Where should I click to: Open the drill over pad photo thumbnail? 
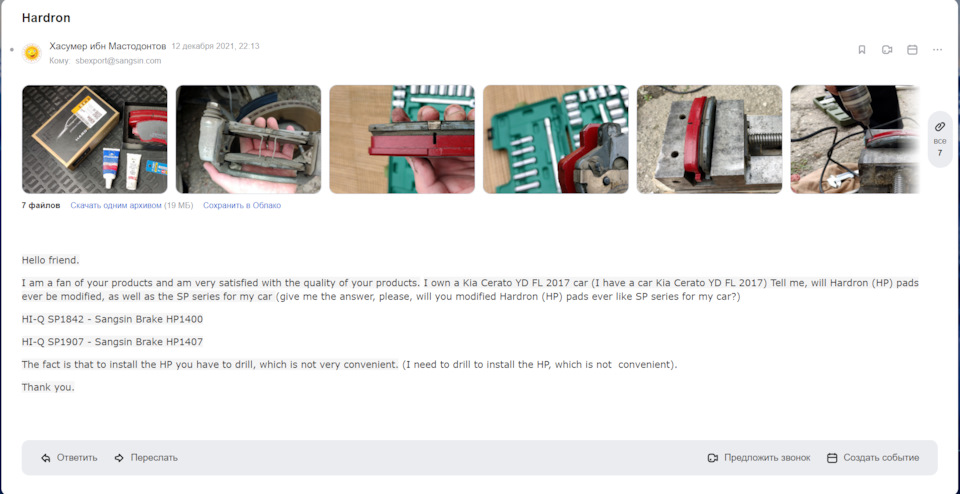tap(855, 139)
